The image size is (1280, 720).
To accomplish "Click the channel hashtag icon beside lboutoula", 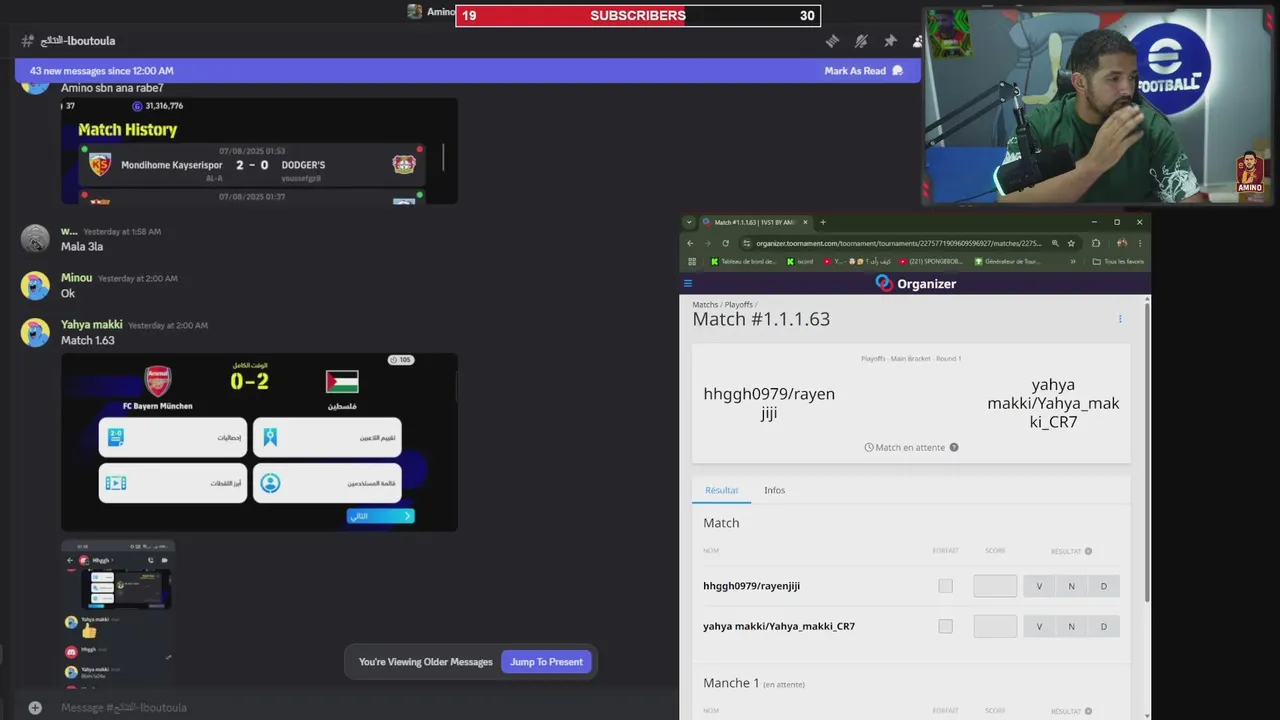I will [x=27, y=41].
